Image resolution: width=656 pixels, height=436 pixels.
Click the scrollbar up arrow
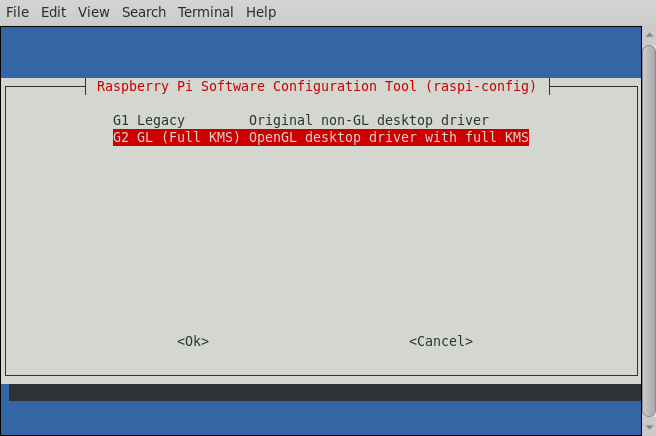pos(649,35)
